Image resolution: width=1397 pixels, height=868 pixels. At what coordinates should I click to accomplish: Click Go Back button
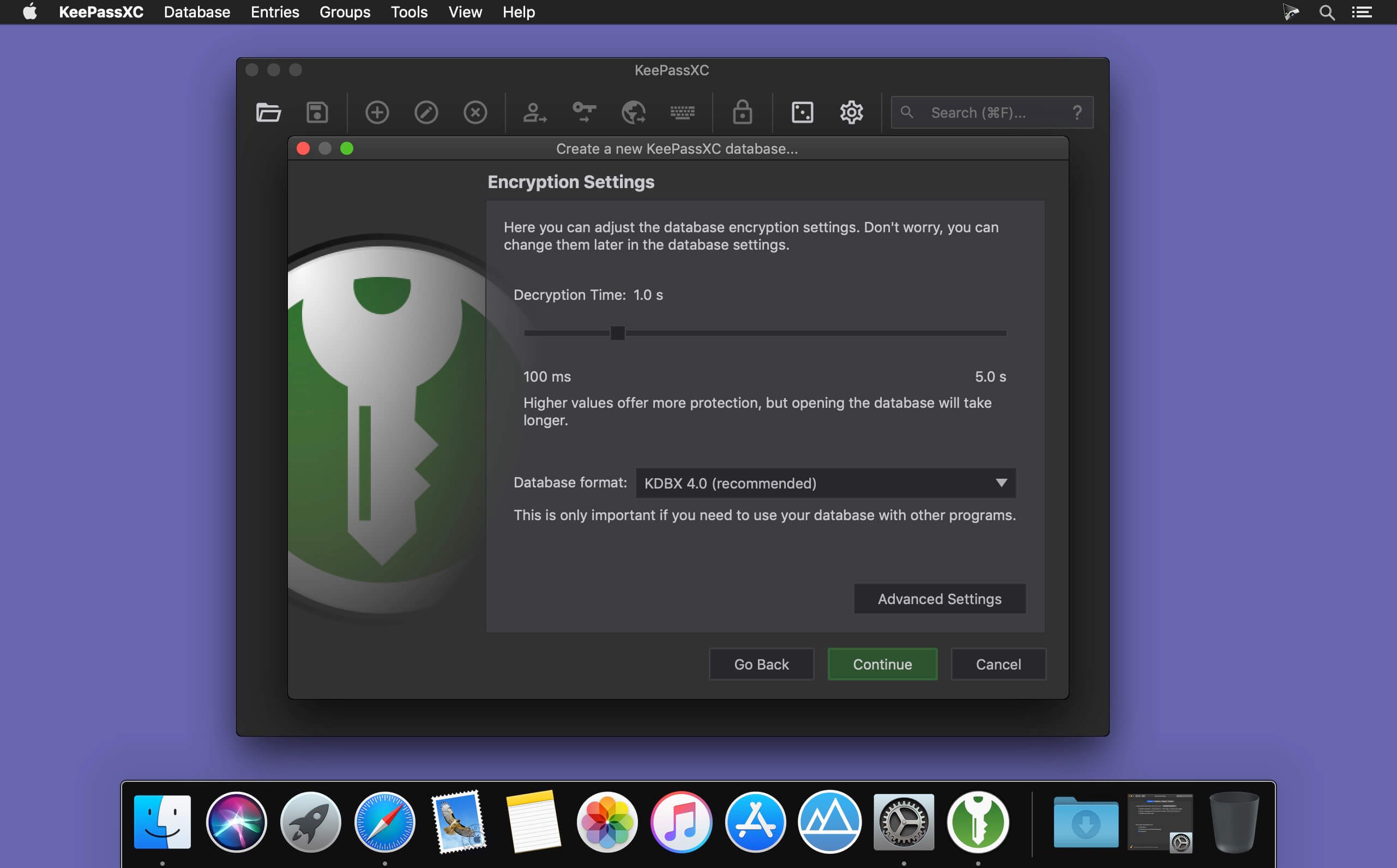point(761,664)
